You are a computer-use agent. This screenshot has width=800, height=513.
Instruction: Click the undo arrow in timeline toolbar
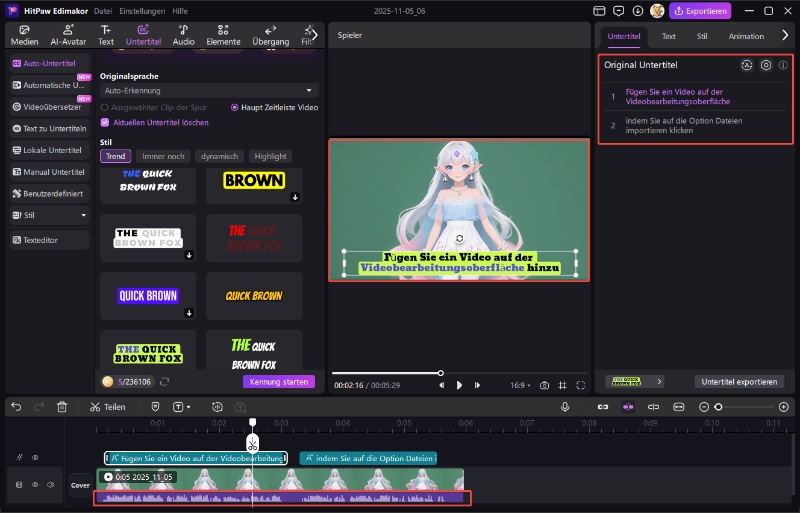16,407
